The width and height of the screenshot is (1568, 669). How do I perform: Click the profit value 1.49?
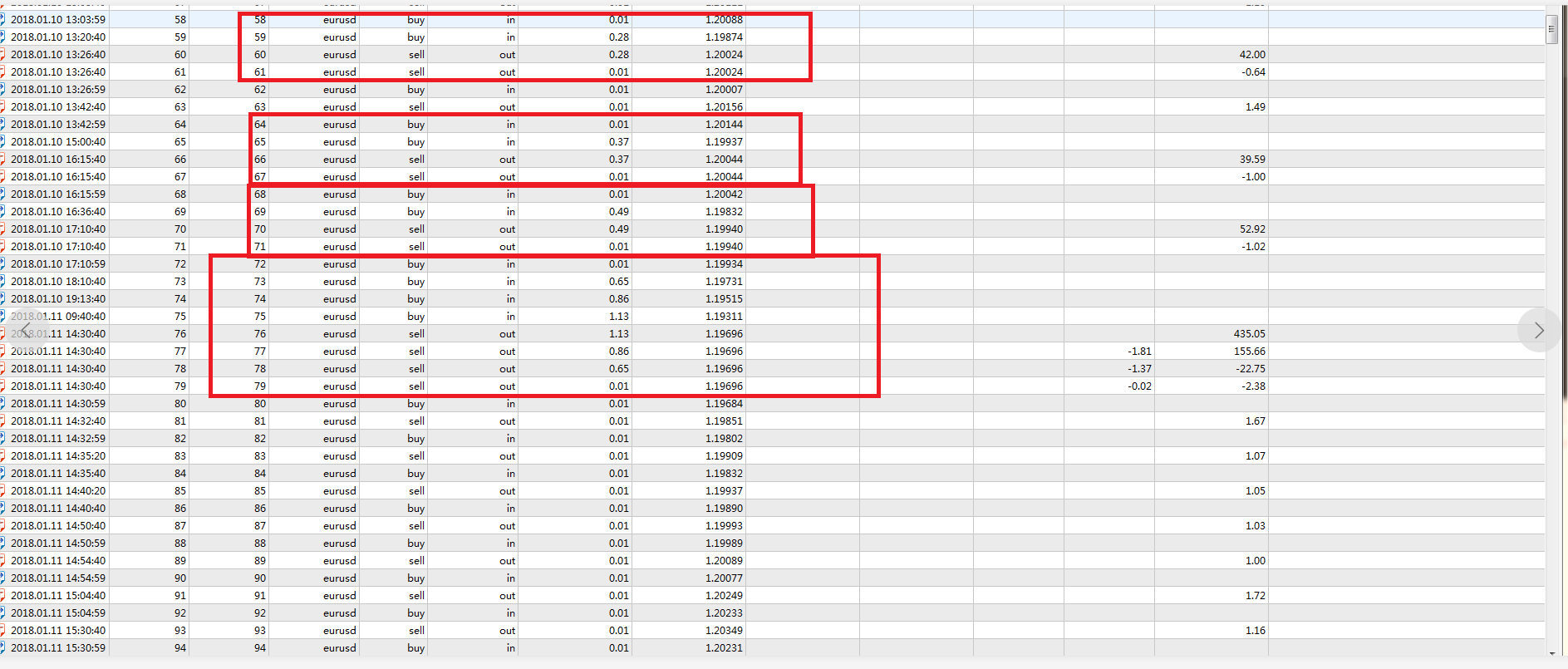(1256, 106)
